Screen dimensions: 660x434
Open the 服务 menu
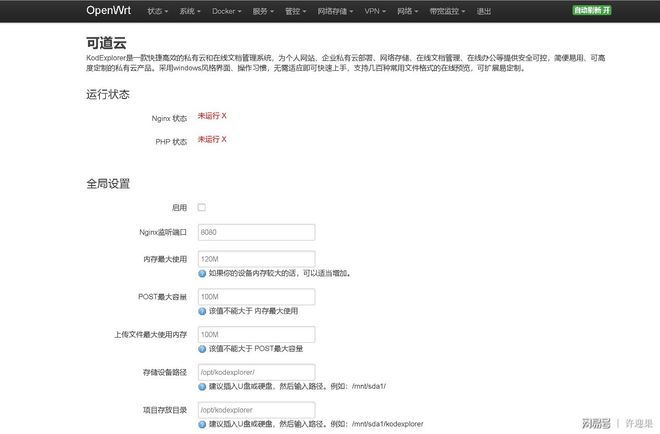(x=263, y=12)
